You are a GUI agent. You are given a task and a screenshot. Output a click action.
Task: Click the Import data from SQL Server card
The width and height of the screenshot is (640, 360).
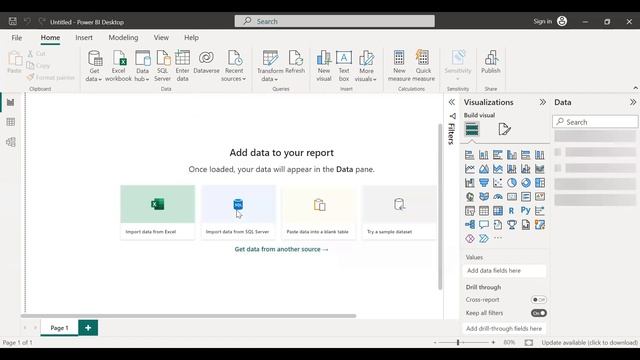[238, 212]
